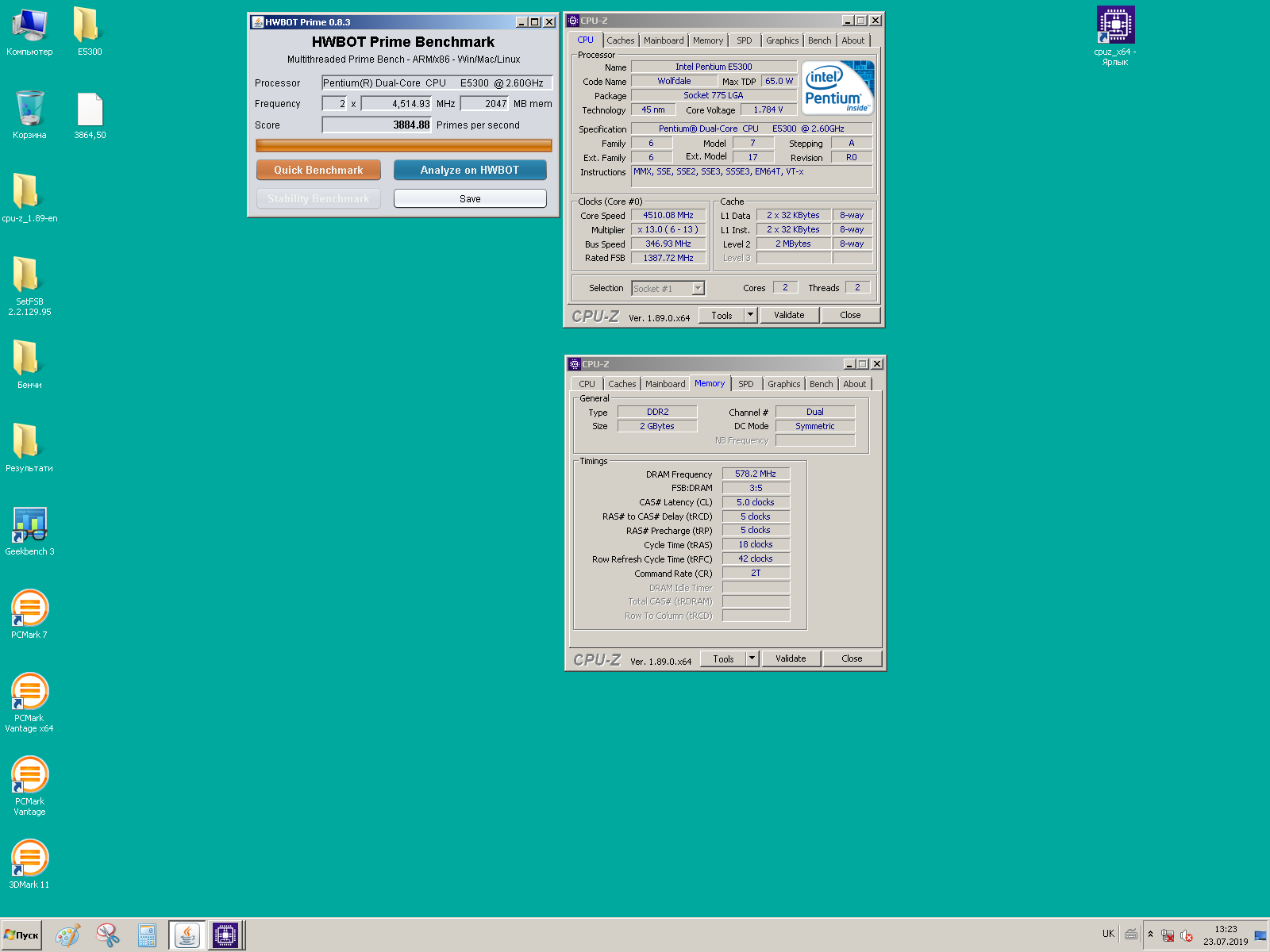Click the muted volume tray icon
The height and width of the screenshot is (952, 1270).
[1187, 936]
